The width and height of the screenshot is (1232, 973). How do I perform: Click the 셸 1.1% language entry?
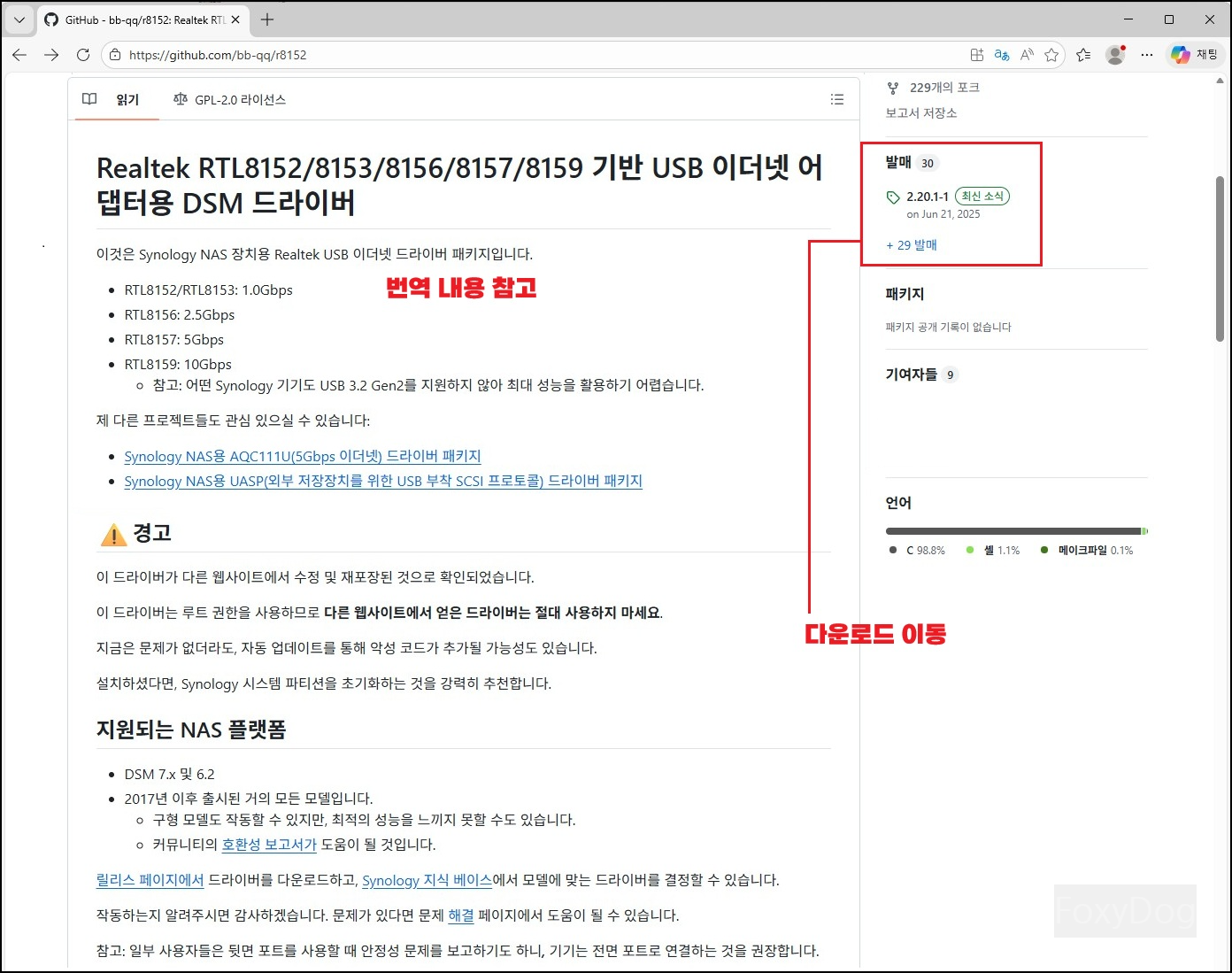click(x=993, y=551)
